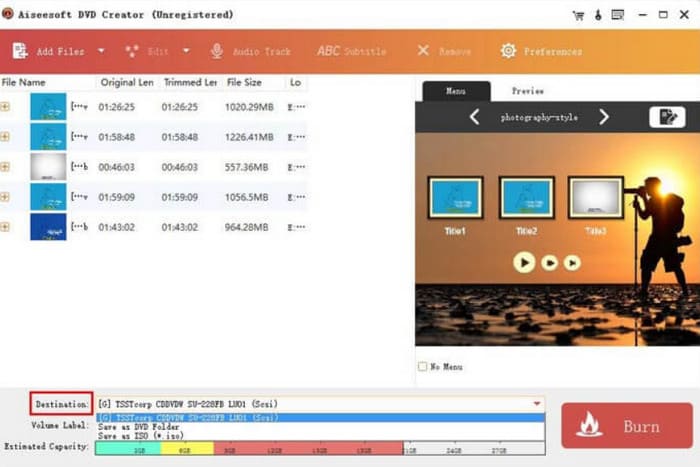The width and height of the screenshot is (700, 467).
Task: Open the Destination dropdown arrow
Action: pyautogui.click(x=537, y=404)
